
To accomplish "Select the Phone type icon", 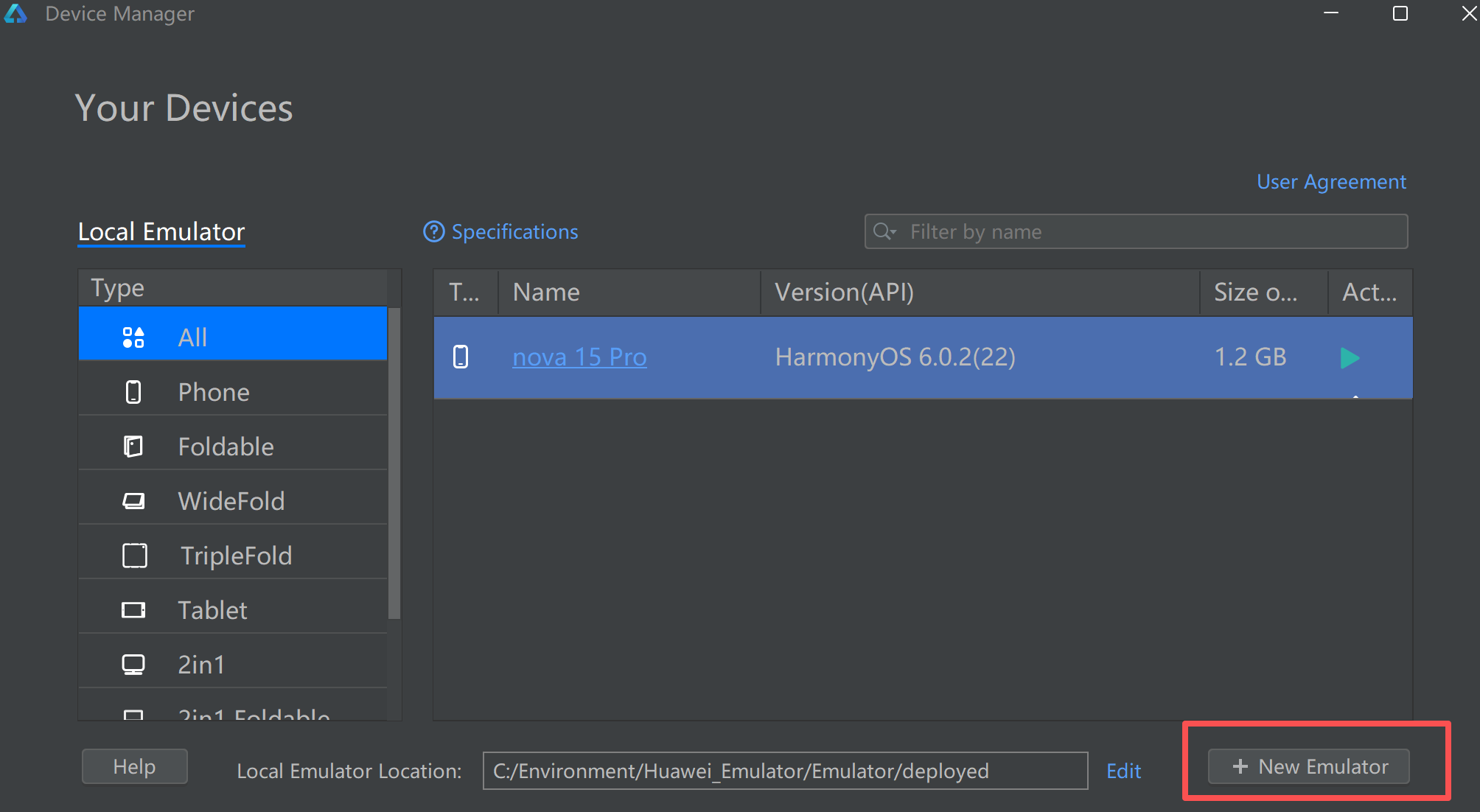I will tap(133, 392).
